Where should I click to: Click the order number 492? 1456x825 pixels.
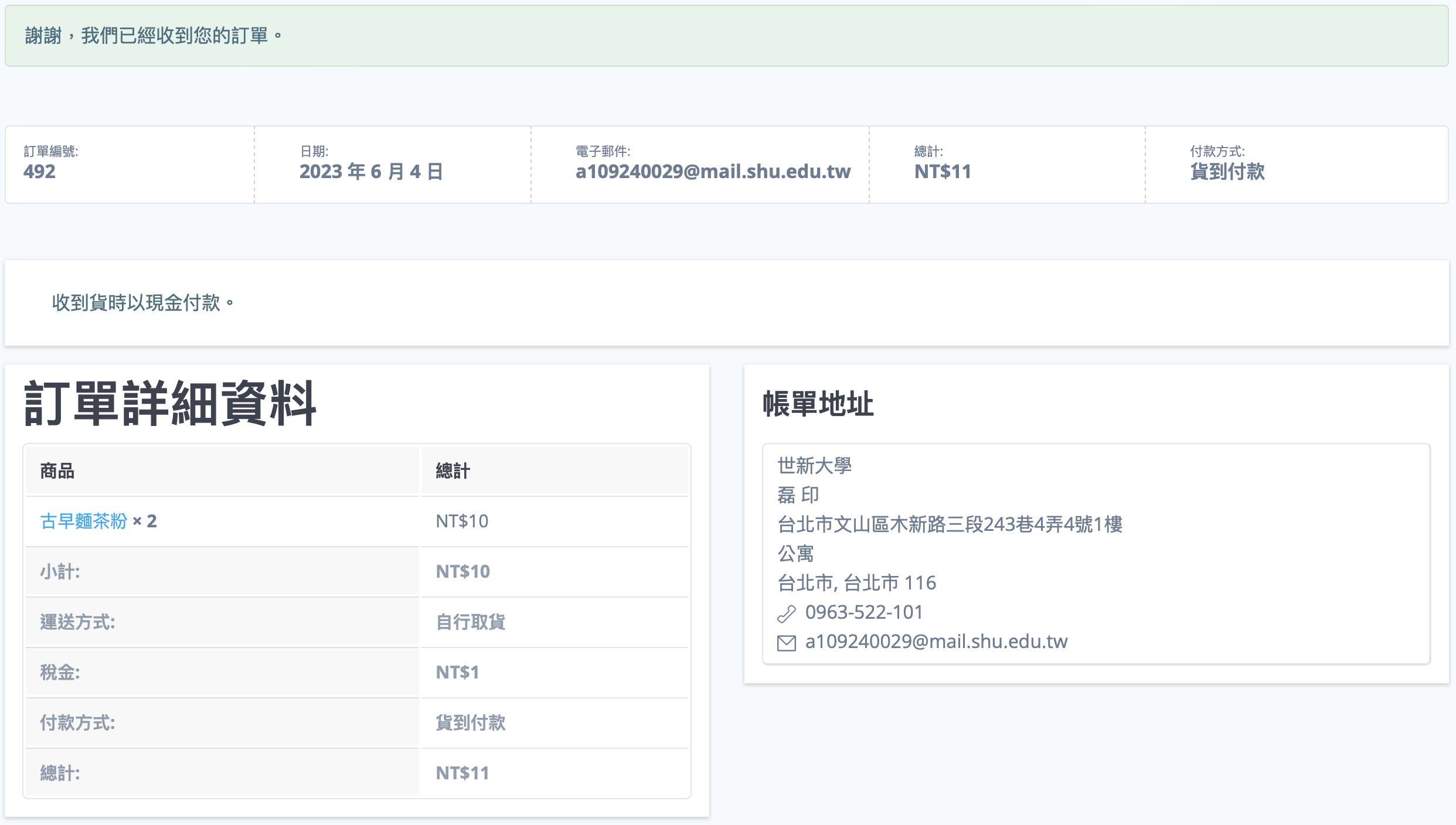coord(39,172)
